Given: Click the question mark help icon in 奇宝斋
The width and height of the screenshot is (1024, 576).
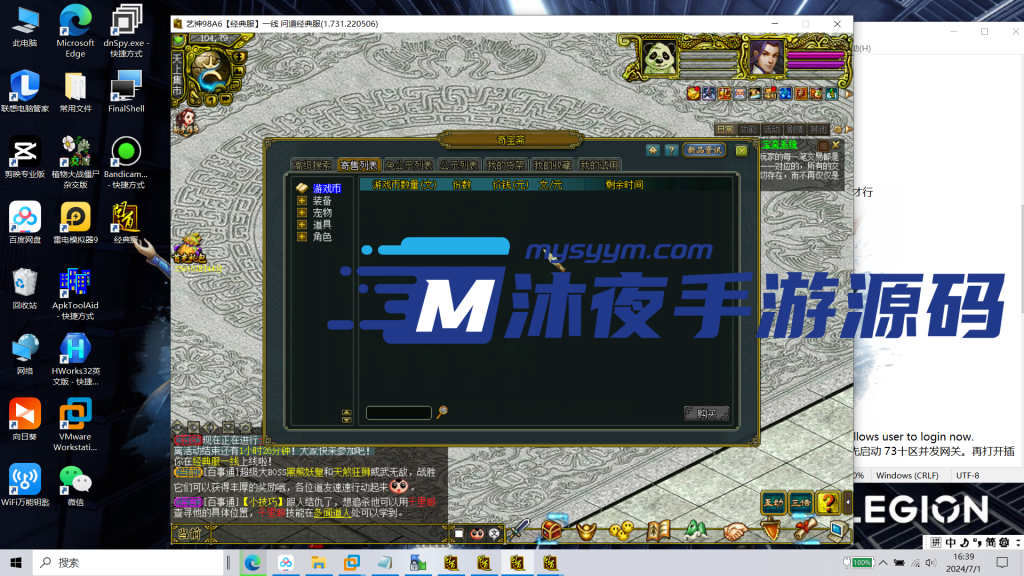Looking at the screenshot, I should [673, 150].
